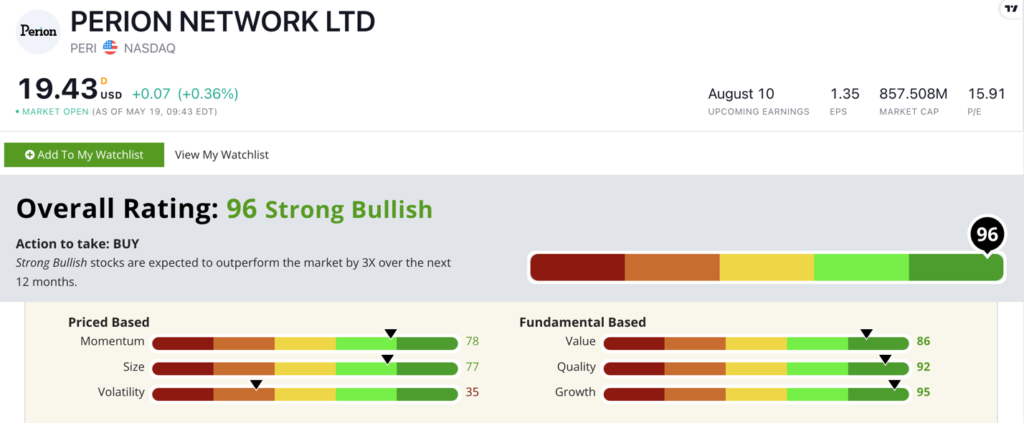Image resolution: width=1024 pixels, height=423 pixels.
Task: Click the Perion company logo
Action: tap(37, 31)
